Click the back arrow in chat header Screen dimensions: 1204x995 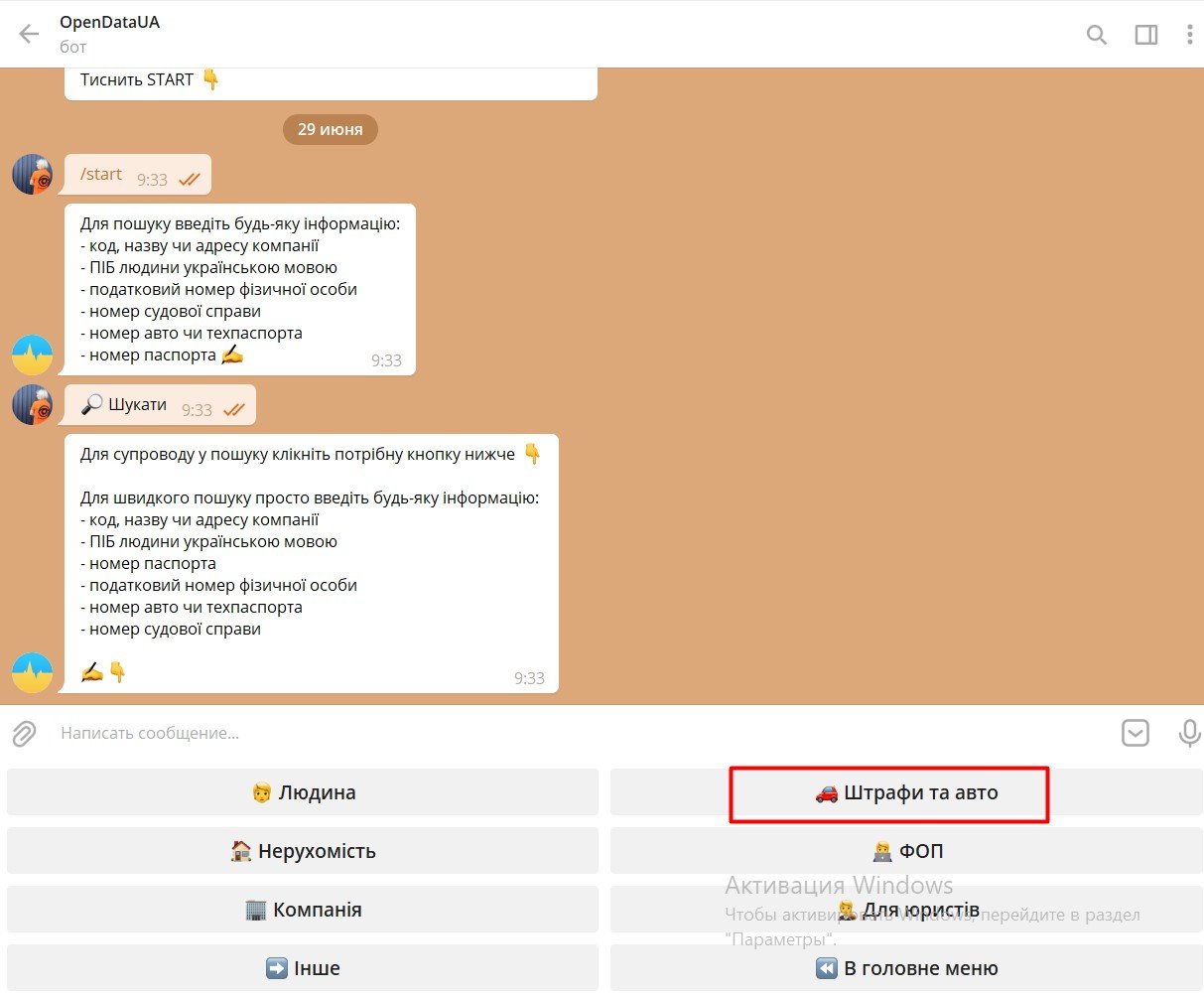29,34
